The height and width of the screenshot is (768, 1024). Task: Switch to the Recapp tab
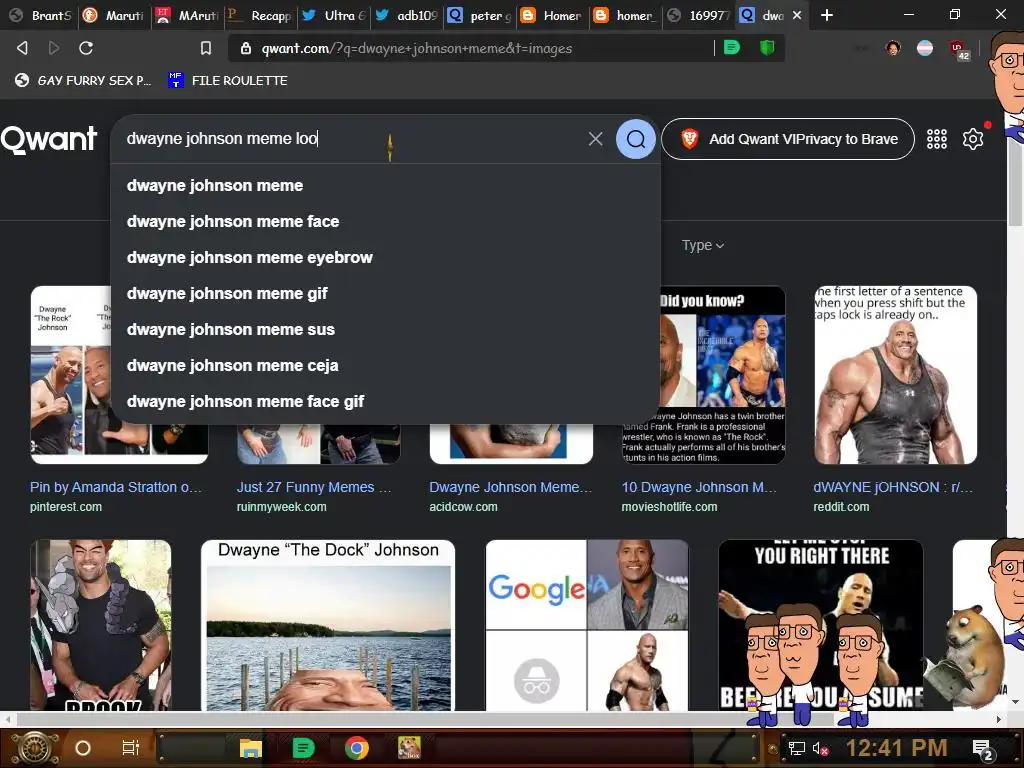pyautogui.click(x=259, y=15)
